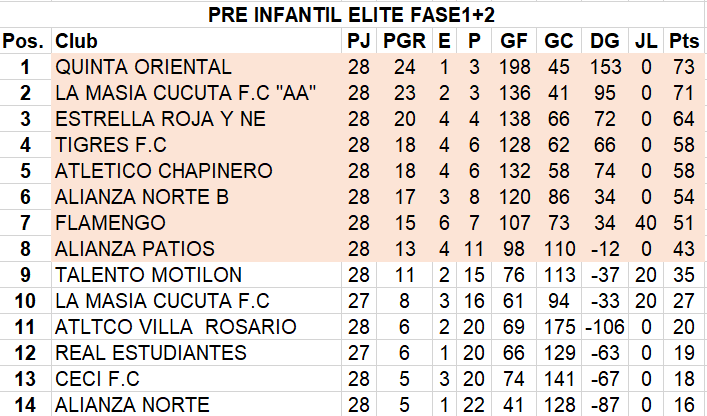Click the PRE INFANTIL ELITE FASE1+2 title

(351, 15)
